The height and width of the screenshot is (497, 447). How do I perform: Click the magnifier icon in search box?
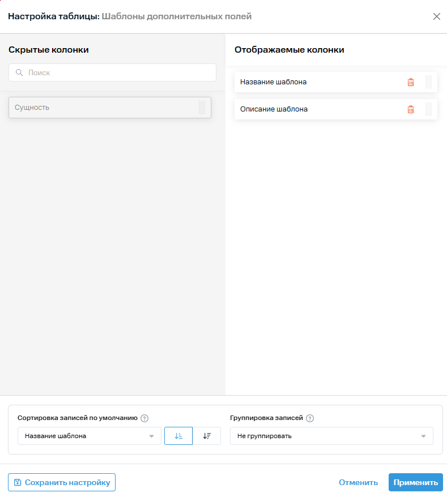click(x=19, y=72)
